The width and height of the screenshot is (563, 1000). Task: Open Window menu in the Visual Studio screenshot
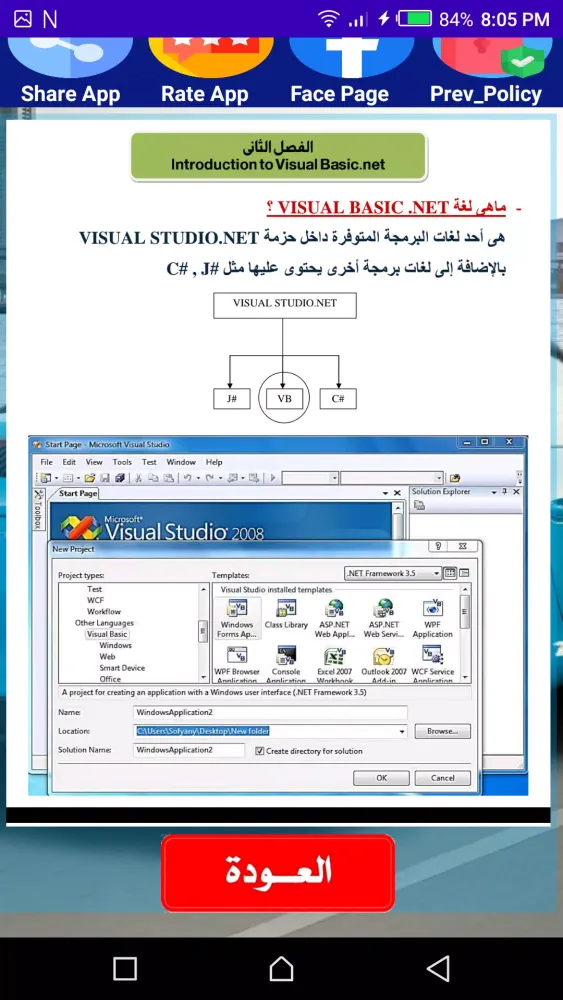tap(181, 462)
